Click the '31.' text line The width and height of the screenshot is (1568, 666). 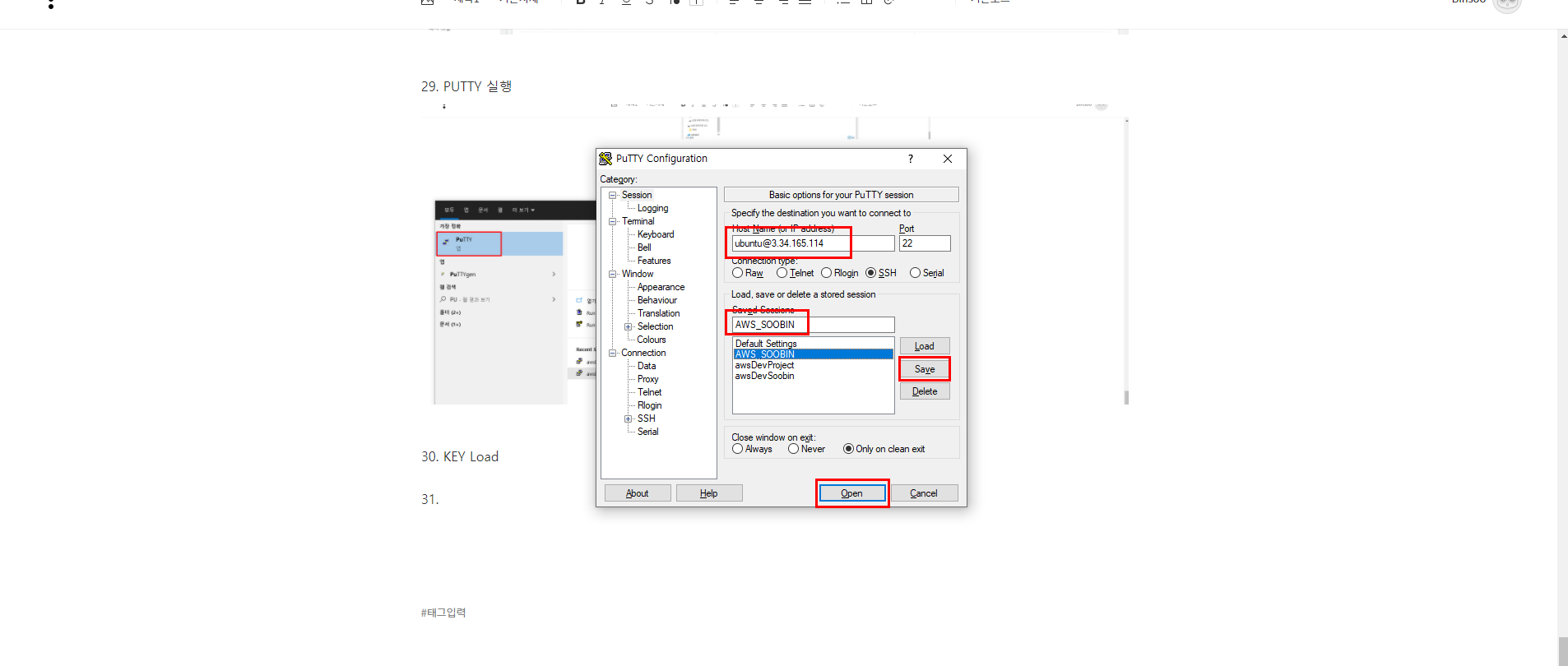click(430, 499)
